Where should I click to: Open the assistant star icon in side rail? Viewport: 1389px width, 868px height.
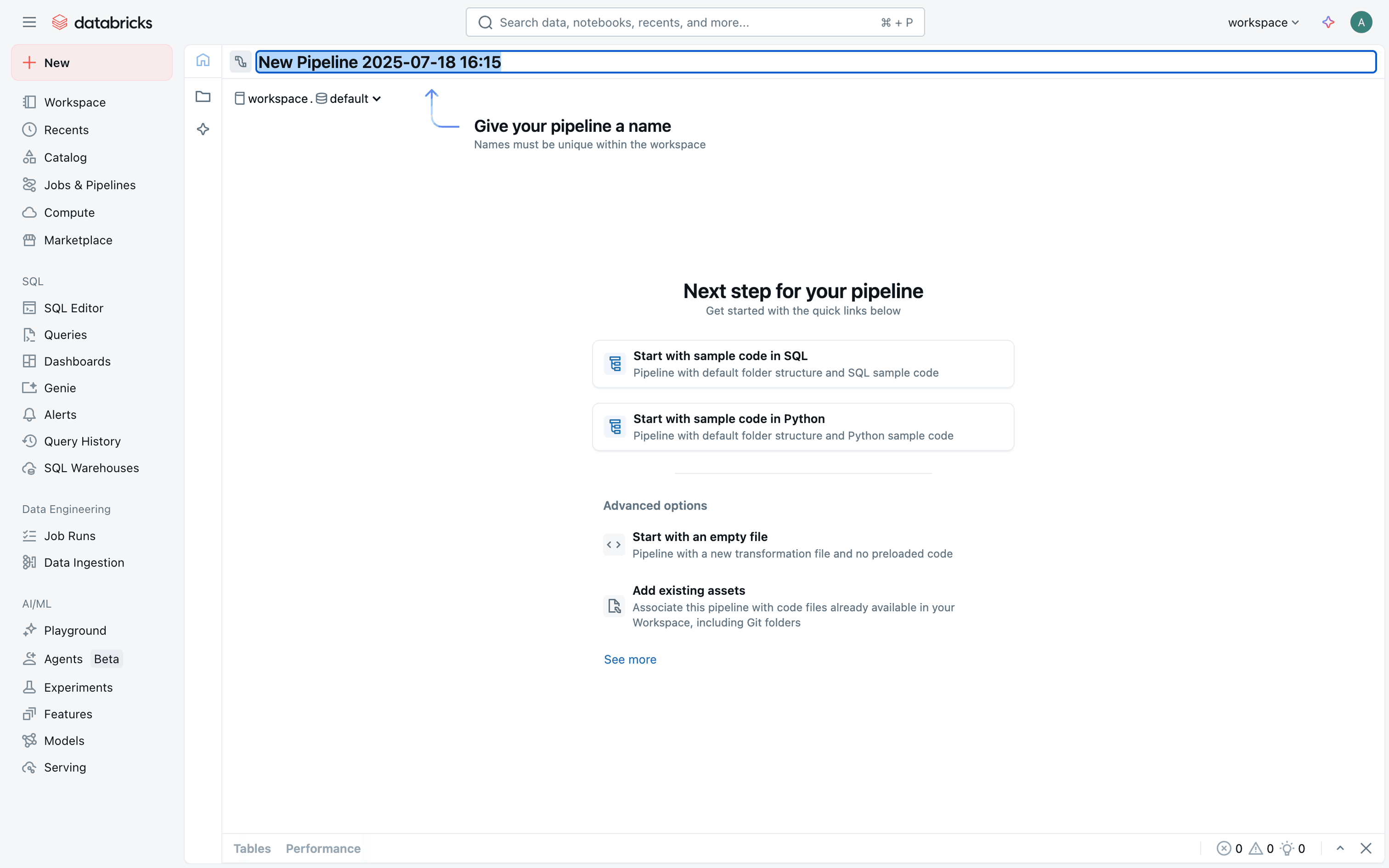click(203, 129)
